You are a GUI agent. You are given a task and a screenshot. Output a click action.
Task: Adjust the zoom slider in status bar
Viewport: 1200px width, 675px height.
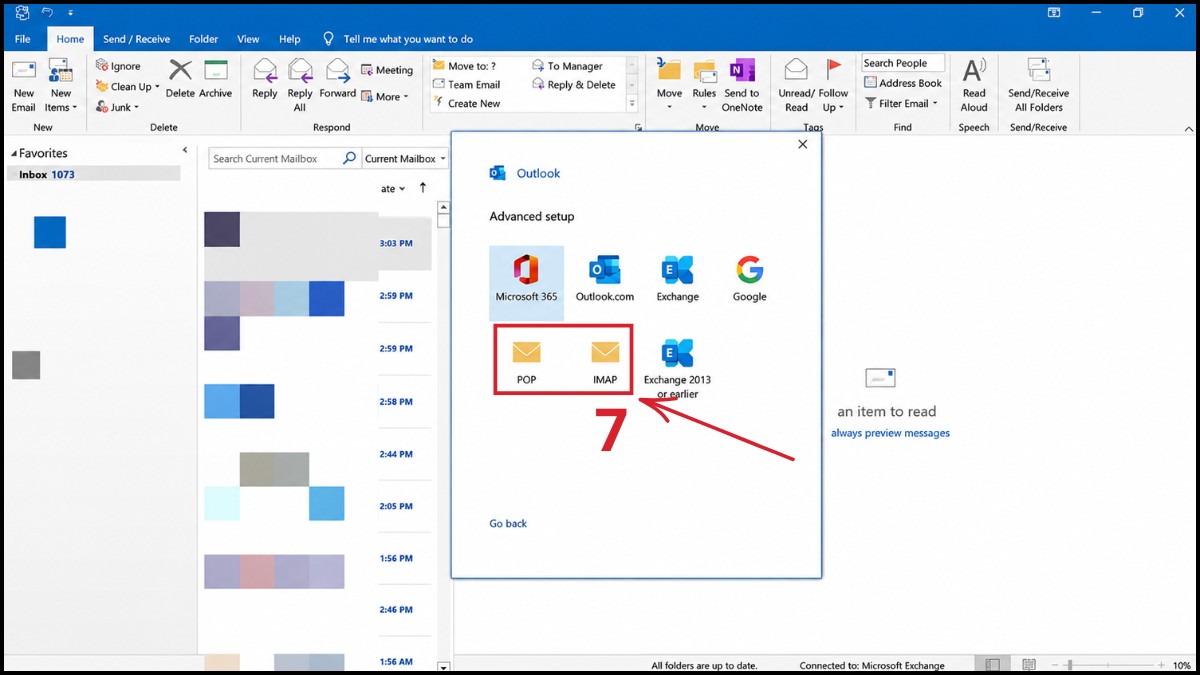click(1070, 665)
